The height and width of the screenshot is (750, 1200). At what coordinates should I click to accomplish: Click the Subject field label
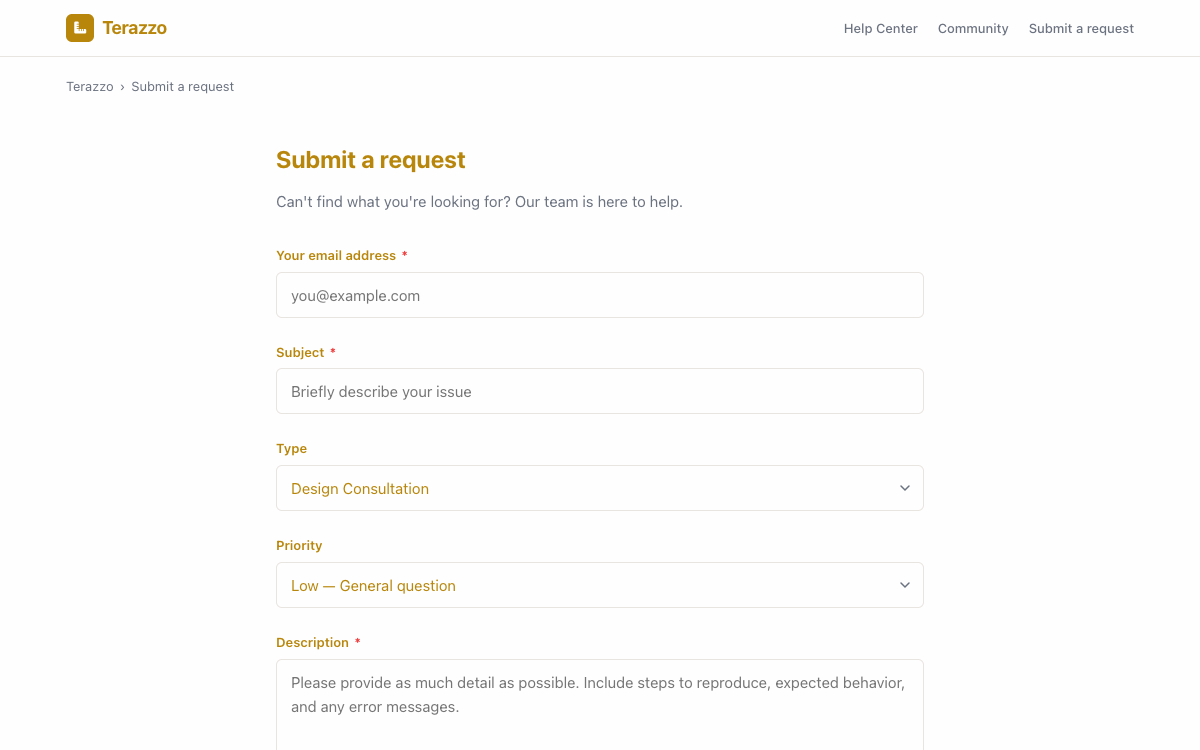point(300,353)
